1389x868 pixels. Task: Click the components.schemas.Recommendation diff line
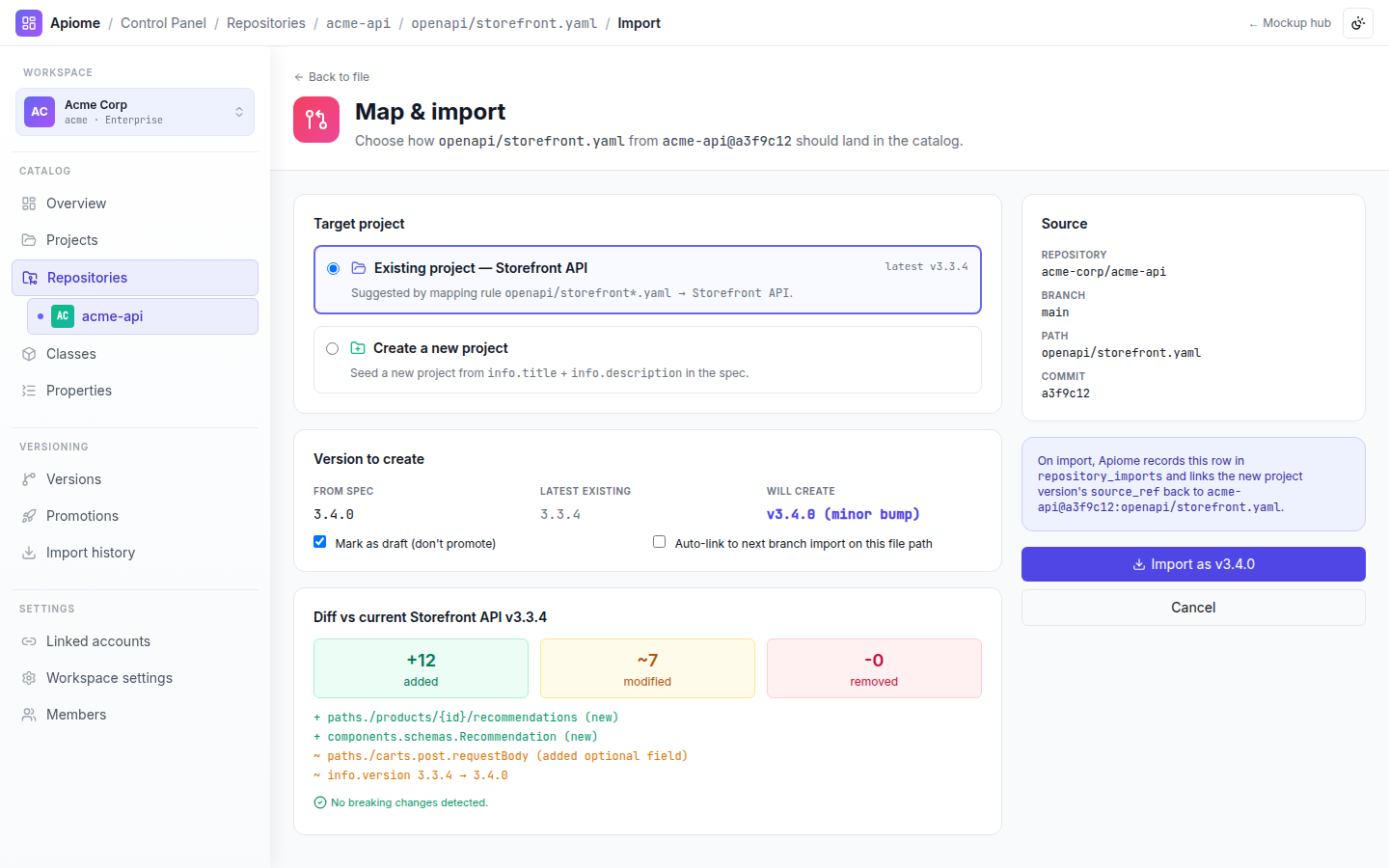pos(455,737)
